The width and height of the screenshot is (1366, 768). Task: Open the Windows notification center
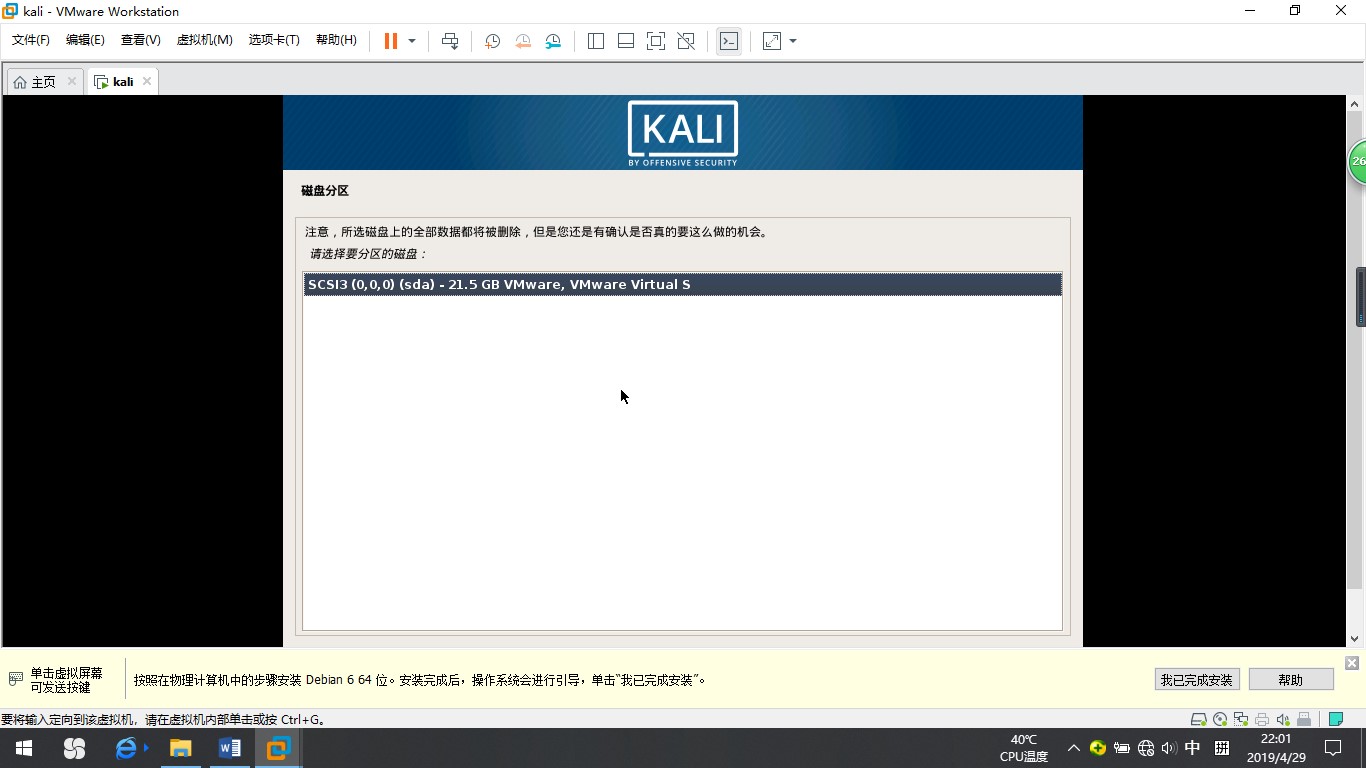point(1333,748)
